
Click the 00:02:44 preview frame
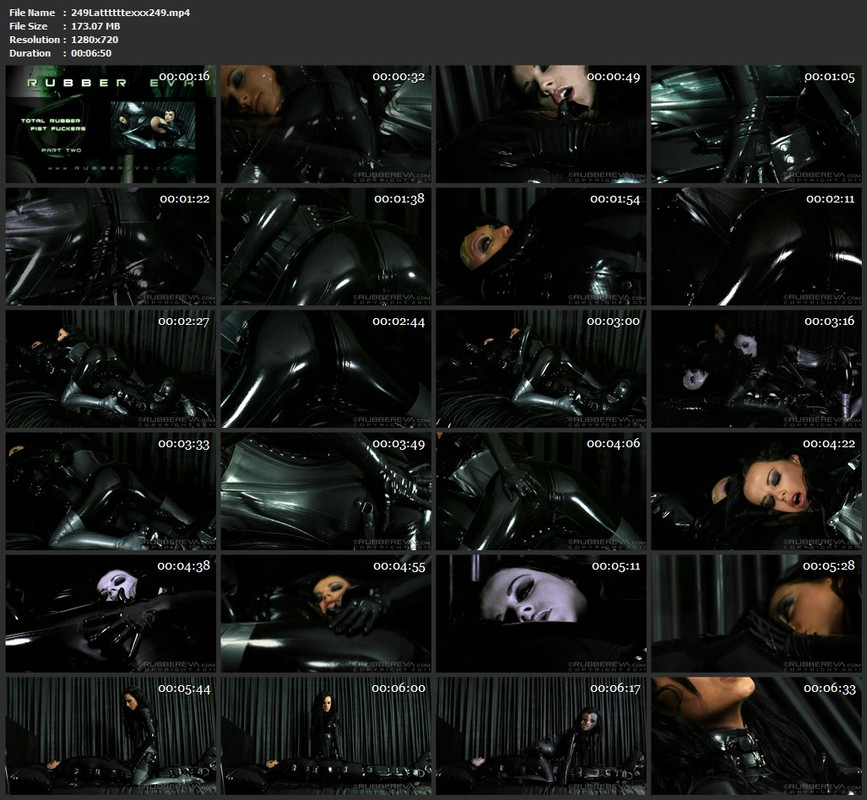(x=326, y=369)
